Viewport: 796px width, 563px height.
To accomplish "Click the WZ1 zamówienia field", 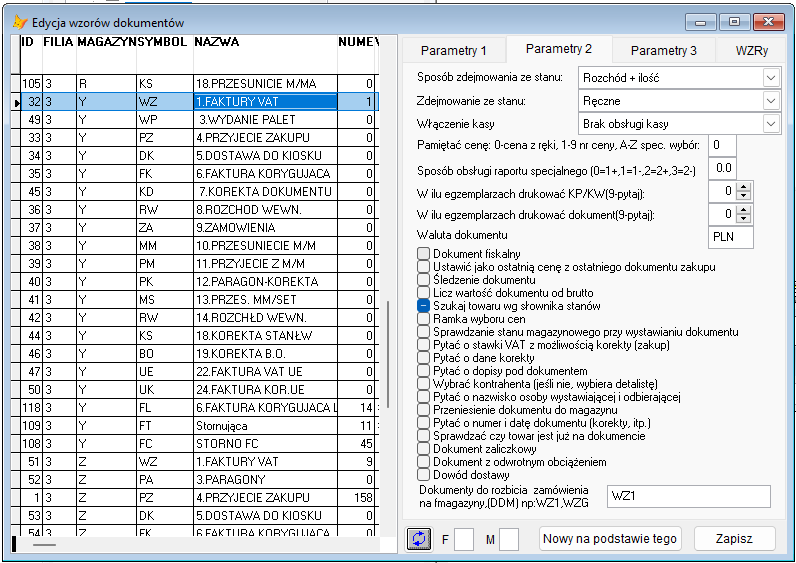I will click(x=688, y=496).
